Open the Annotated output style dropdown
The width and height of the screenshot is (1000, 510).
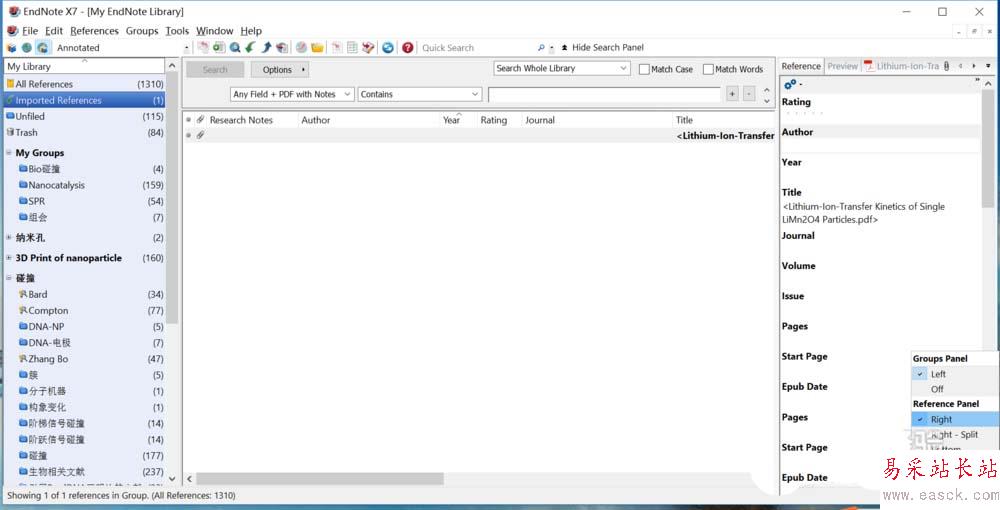[186, 48]
